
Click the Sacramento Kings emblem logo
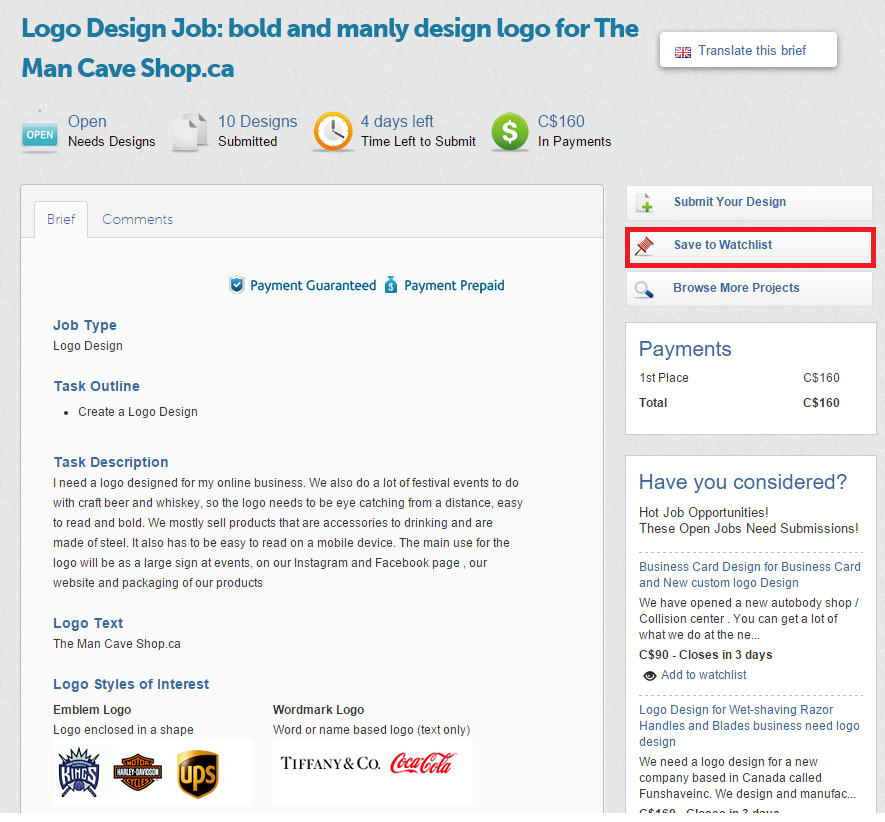(79, 772)
